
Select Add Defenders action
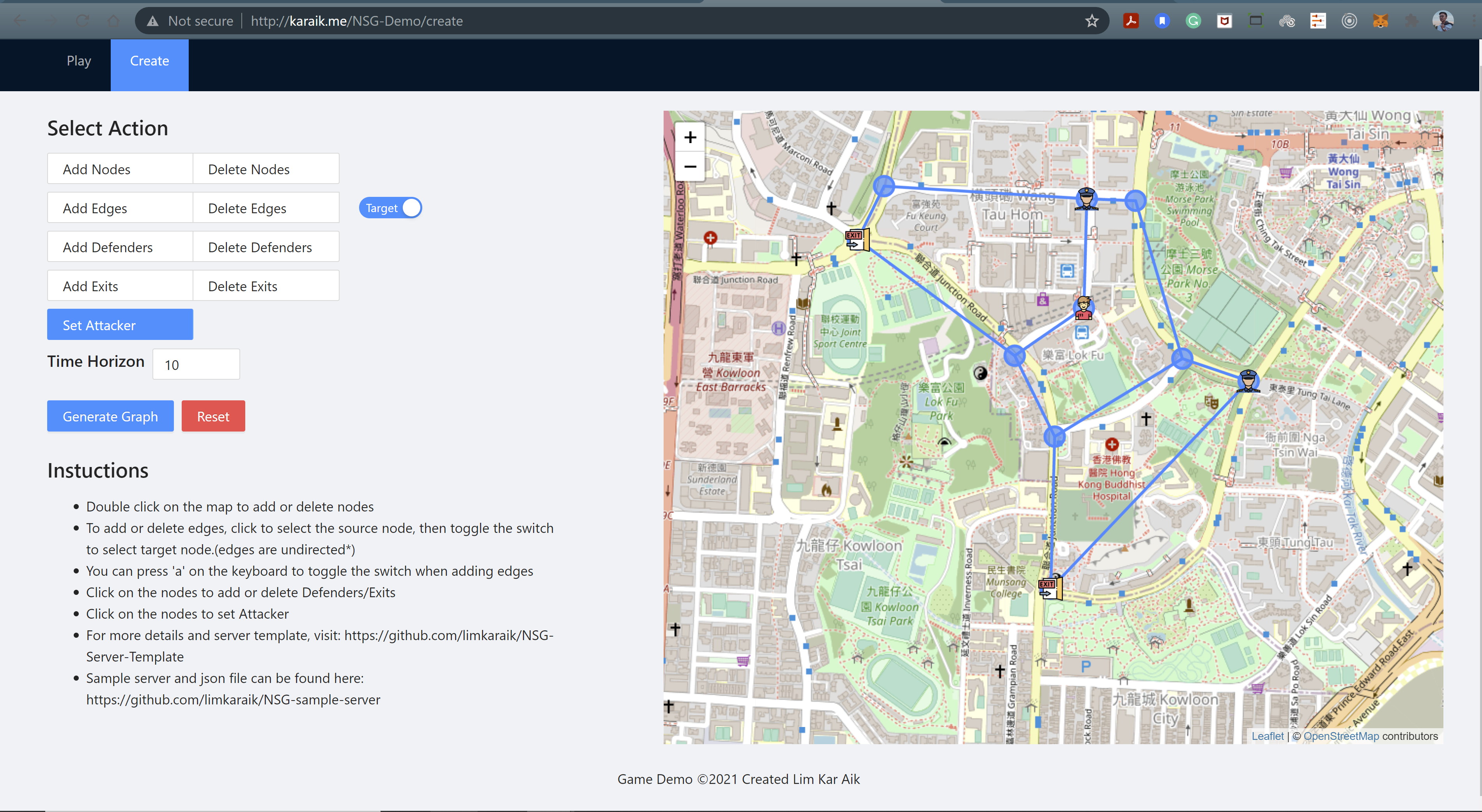(120, 247)
